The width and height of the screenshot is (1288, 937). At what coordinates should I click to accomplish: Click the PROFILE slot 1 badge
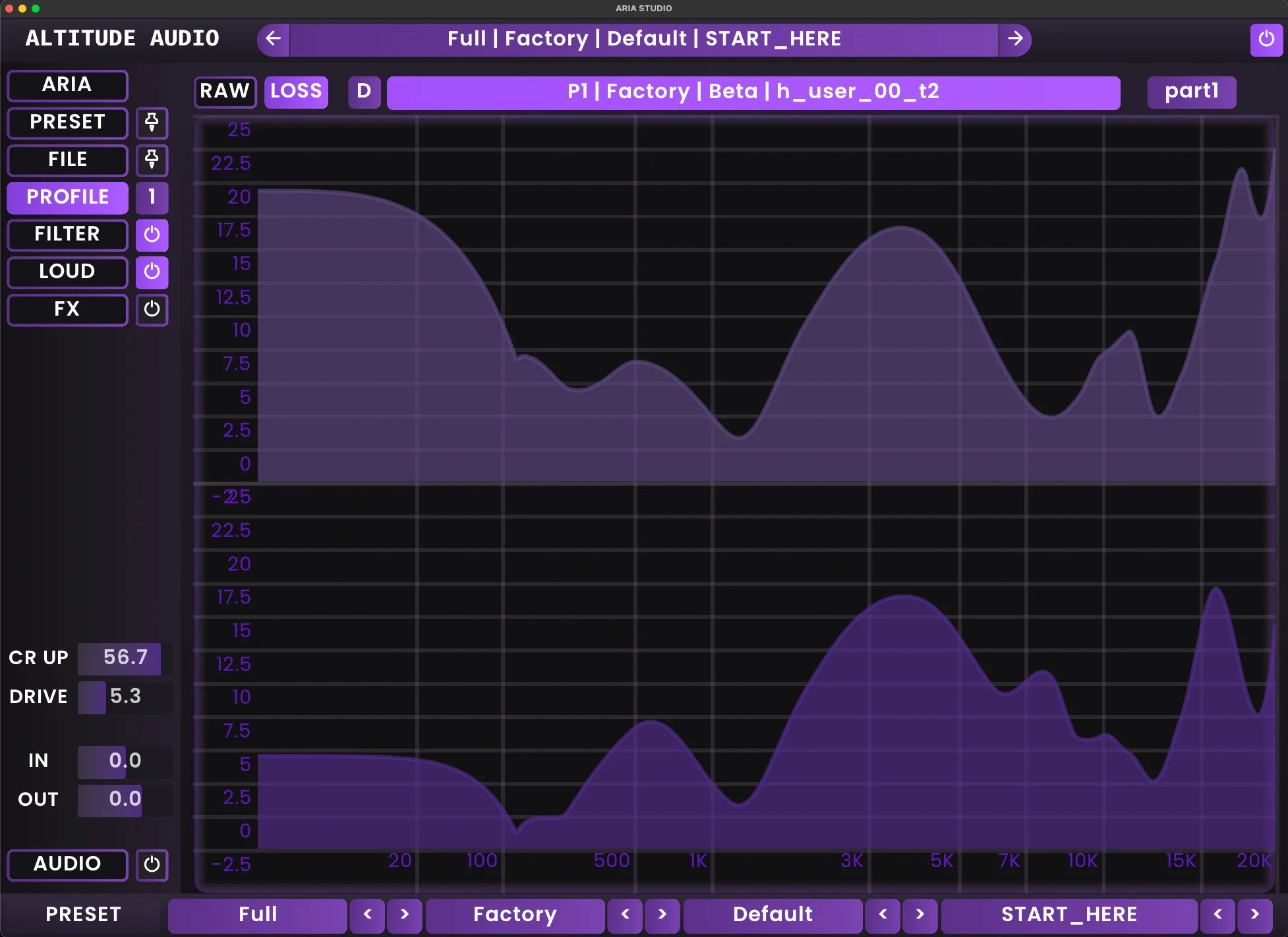152,198
